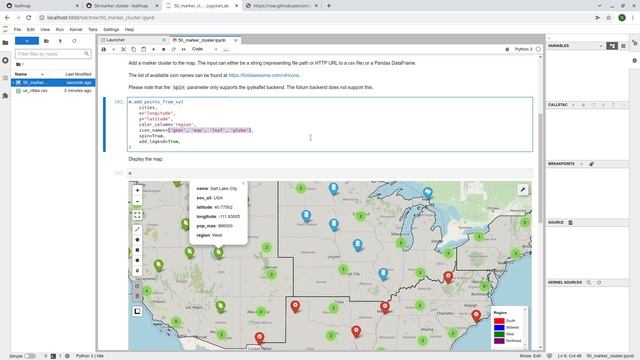Copy the selected cell
Viewport: 640px width, 360px height.
click(133, 49)
